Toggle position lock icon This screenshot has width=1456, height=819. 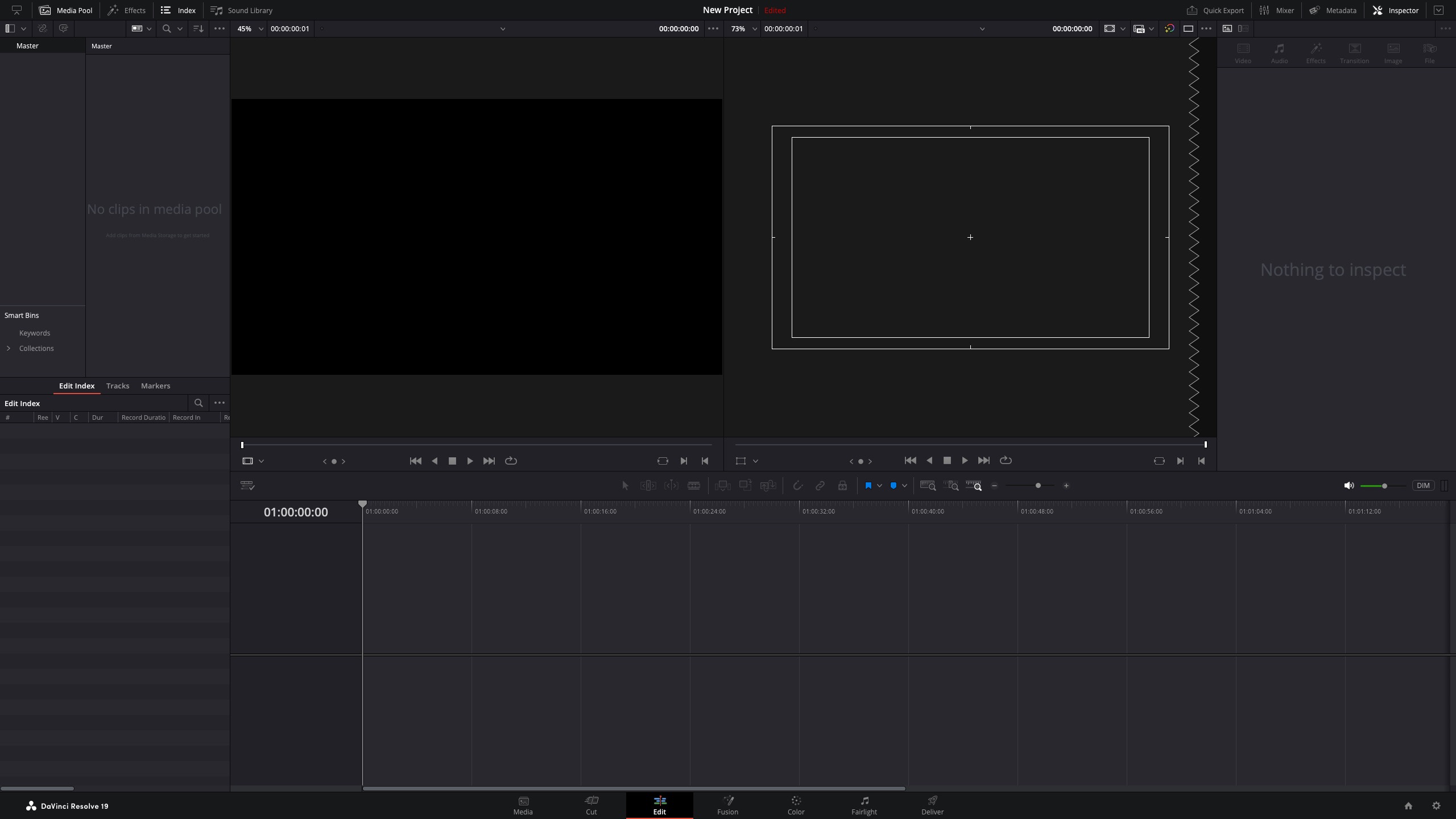pyautogui.click(x=842, y=486)
